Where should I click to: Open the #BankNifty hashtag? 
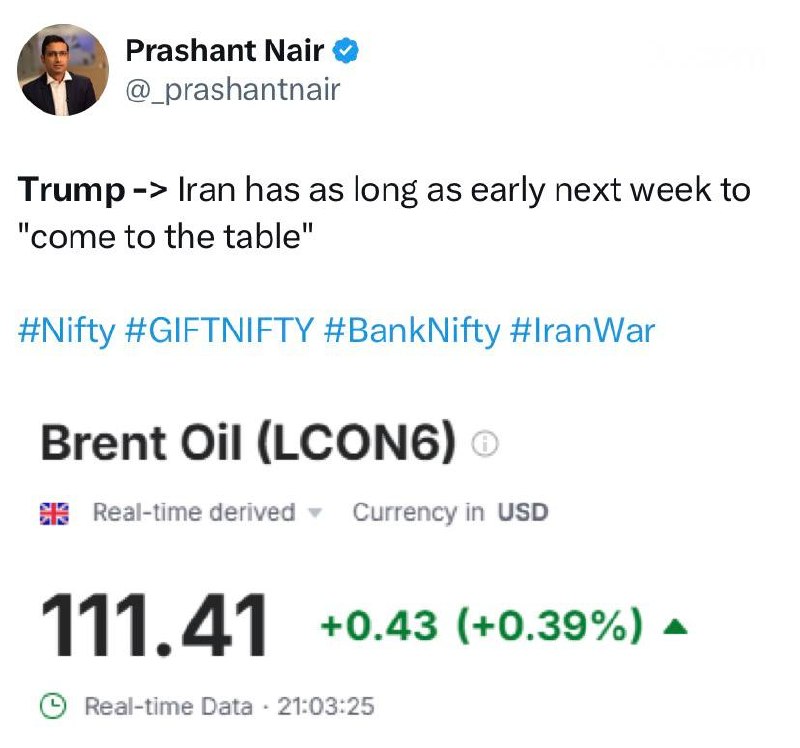click(x=412, y=331)
